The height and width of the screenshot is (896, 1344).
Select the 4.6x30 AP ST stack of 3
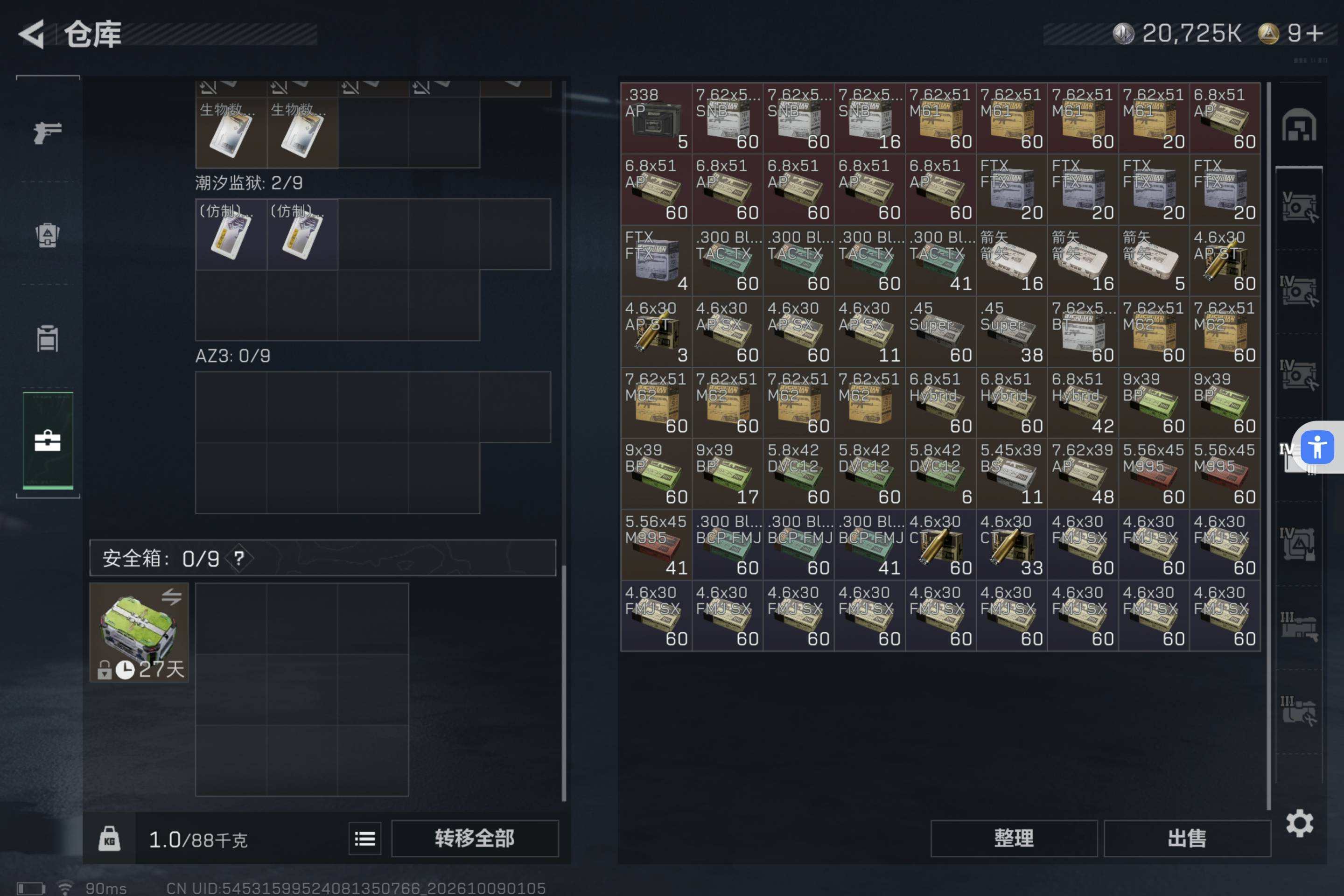656,331
